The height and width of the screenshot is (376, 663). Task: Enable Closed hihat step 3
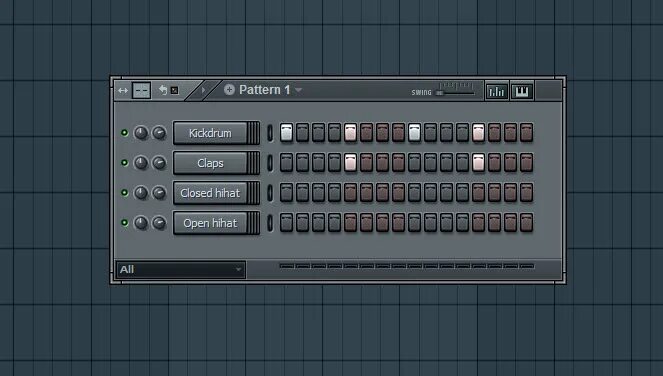tap(318, 192)
